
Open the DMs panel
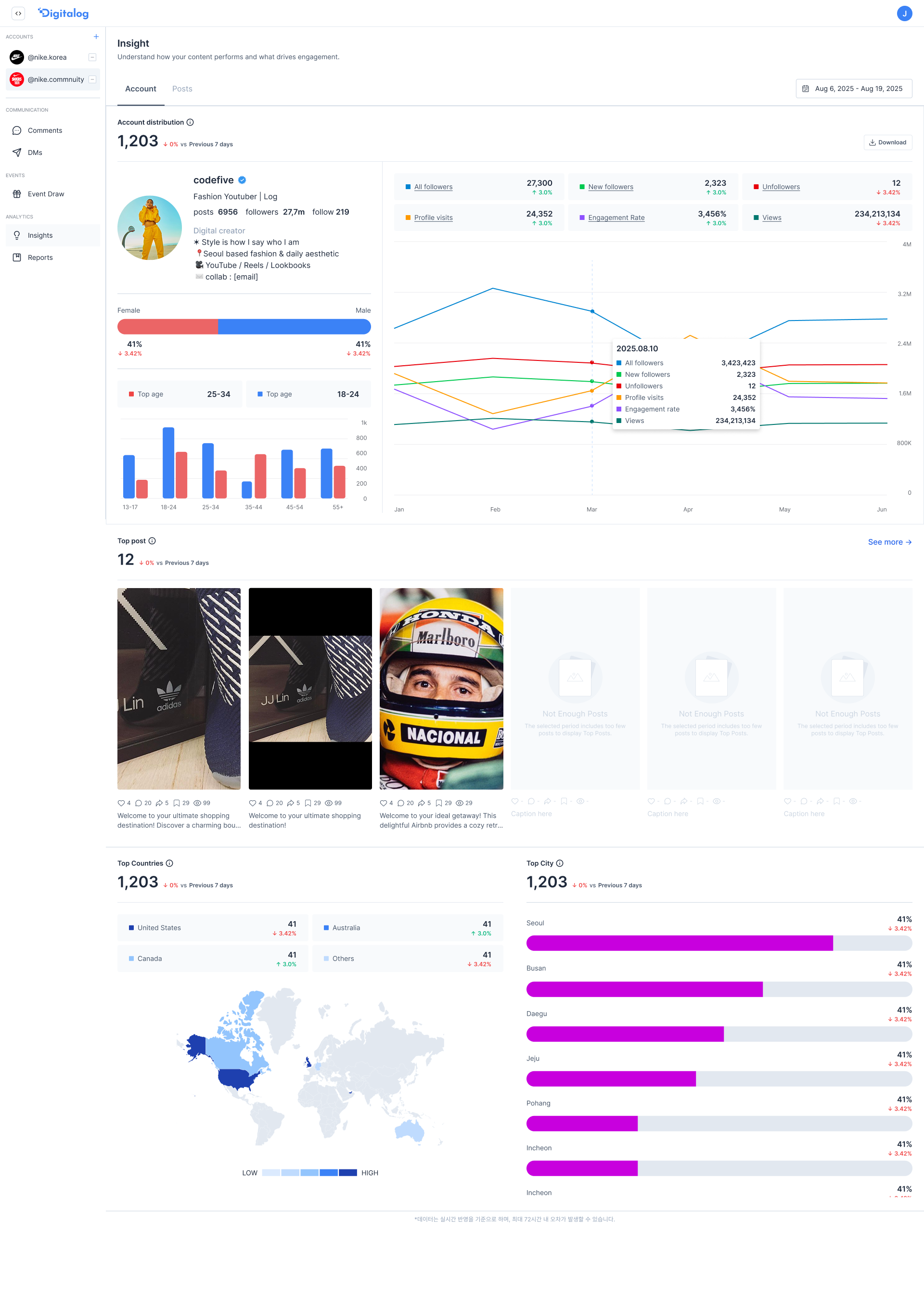(x=35, y=152)
